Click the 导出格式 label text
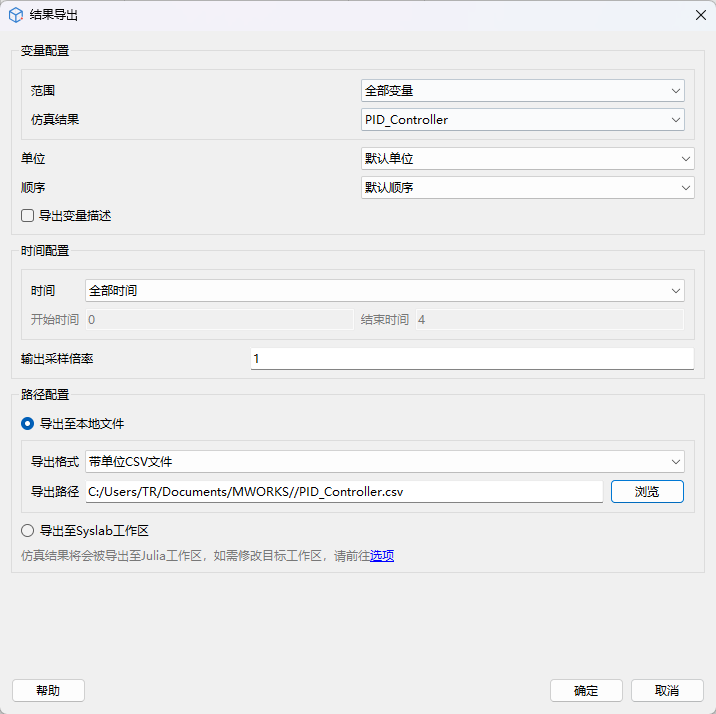 (x=55, y=462)
